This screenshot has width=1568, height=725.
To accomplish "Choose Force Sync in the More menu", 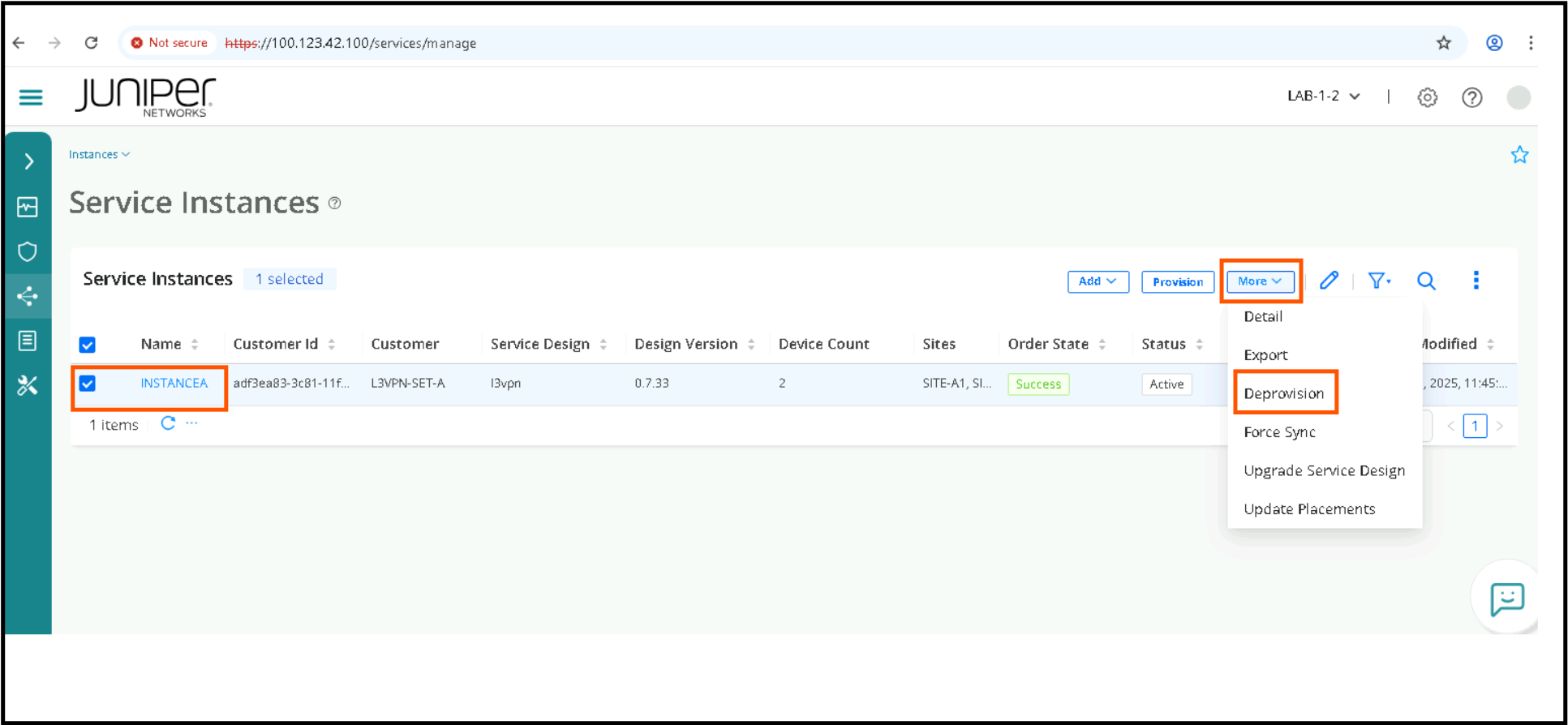I will coord(1279,432).
